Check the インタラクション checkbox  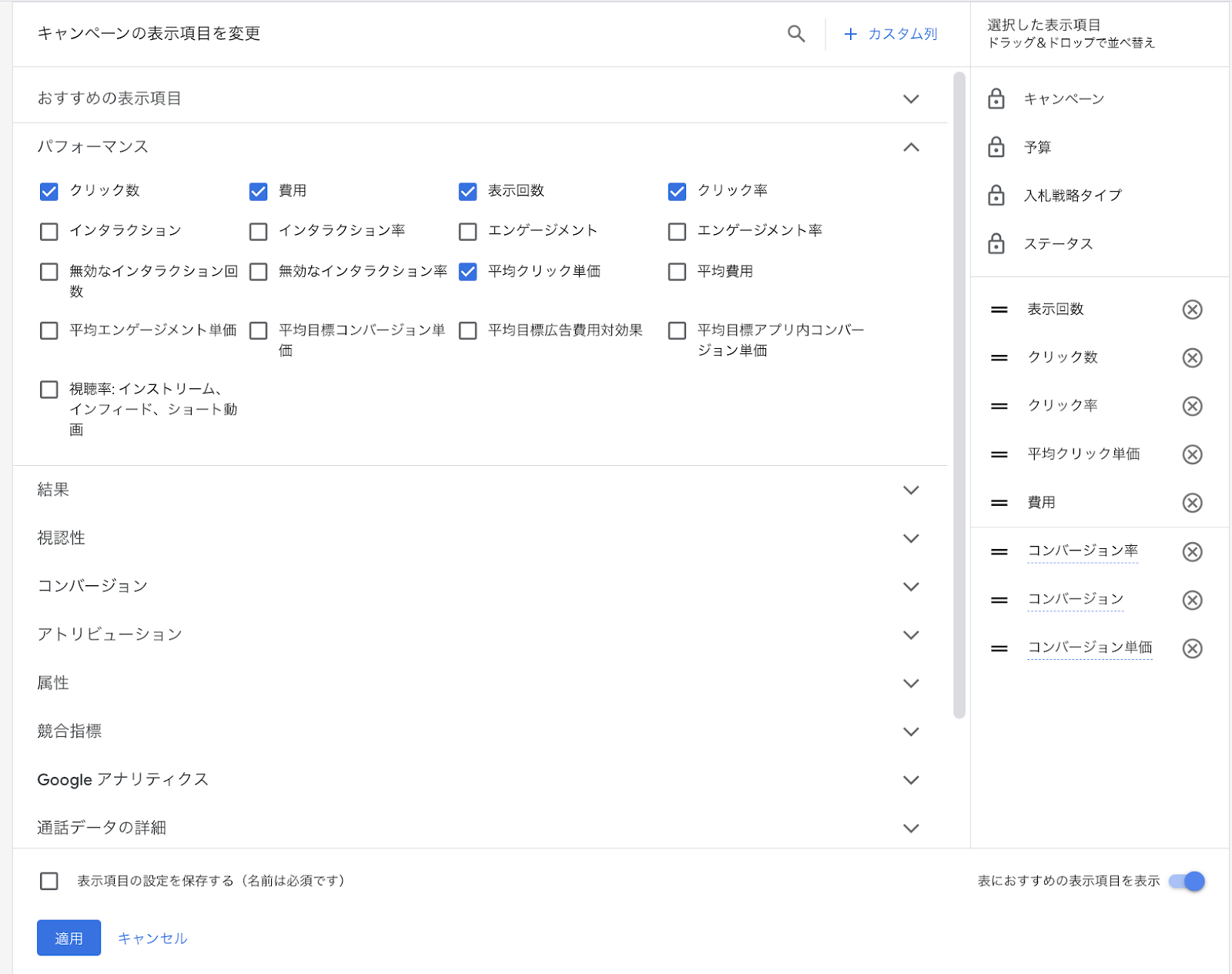point(49,231)
